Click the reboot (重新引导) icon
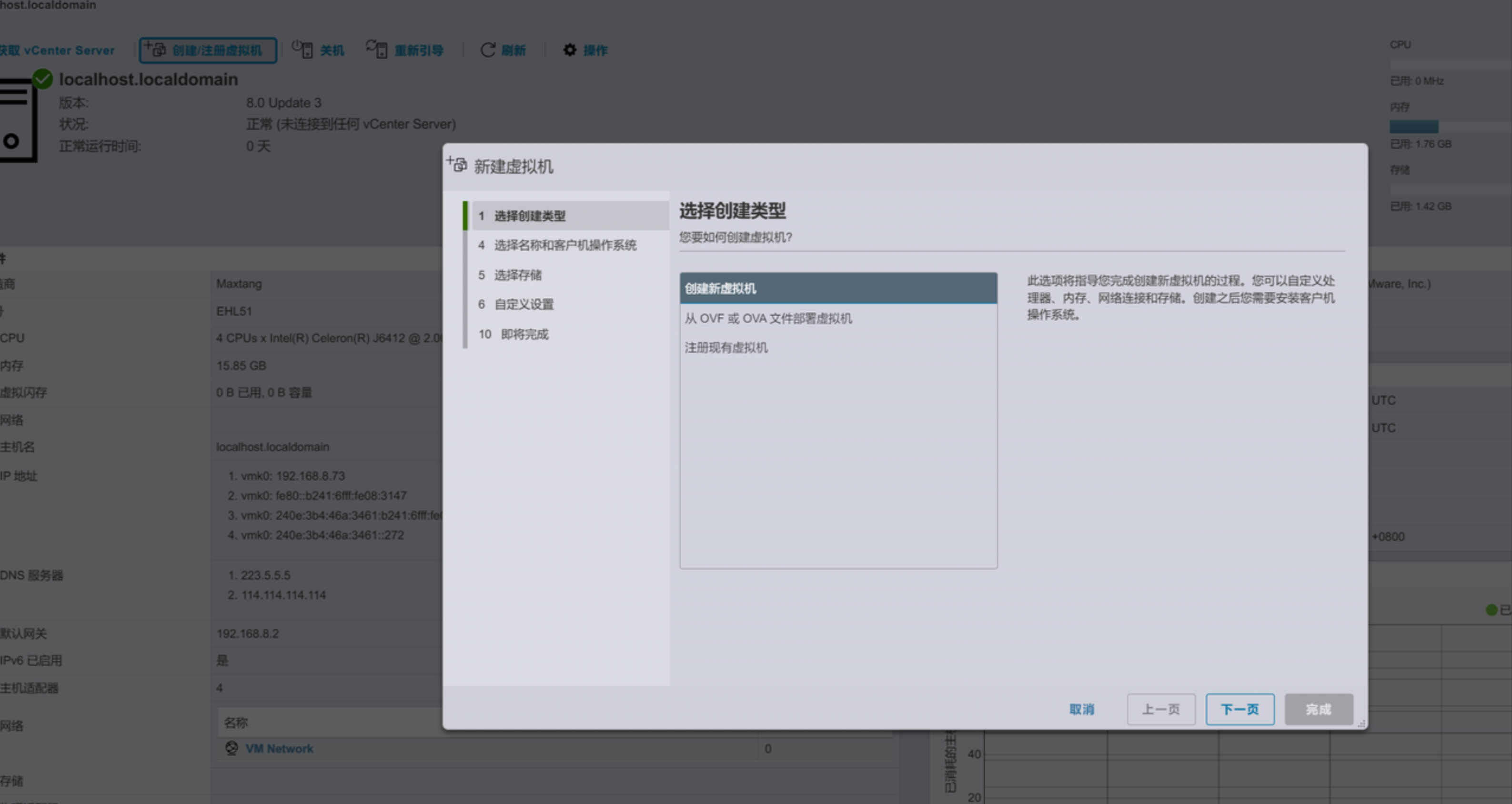1512x804 pixels. [x=377, y=49]
